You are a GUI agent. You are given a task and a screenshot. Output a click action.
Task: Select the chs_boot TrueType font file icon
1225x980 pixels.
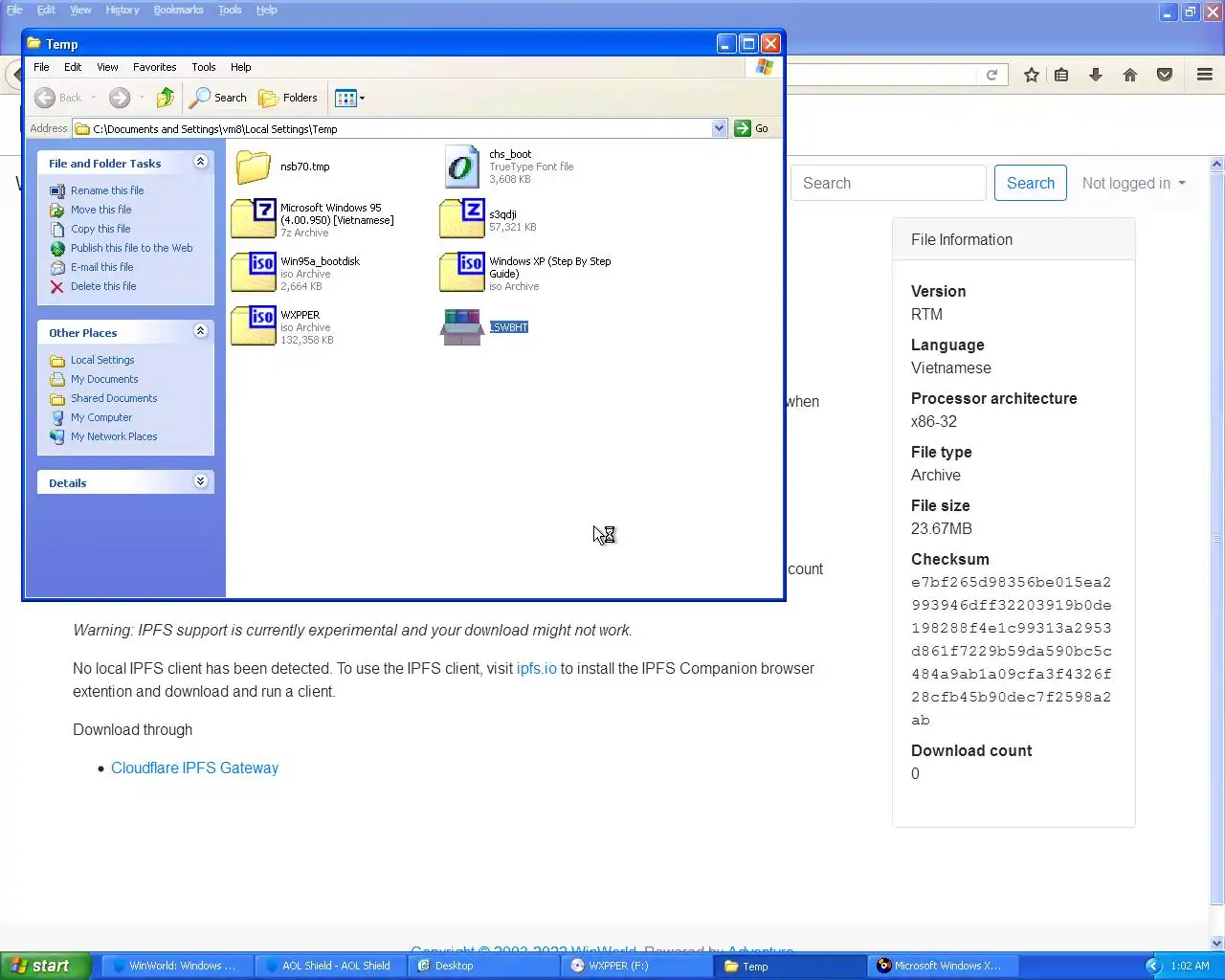462,167
